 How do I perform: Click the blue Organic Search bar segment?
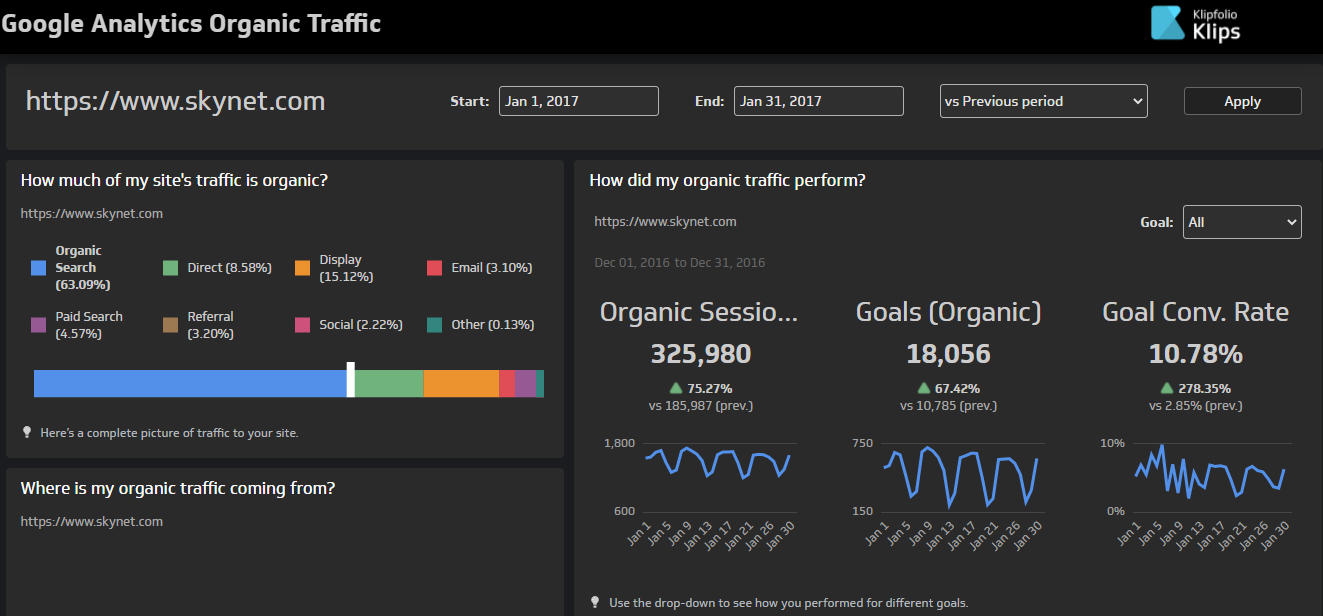pos(190,384)
